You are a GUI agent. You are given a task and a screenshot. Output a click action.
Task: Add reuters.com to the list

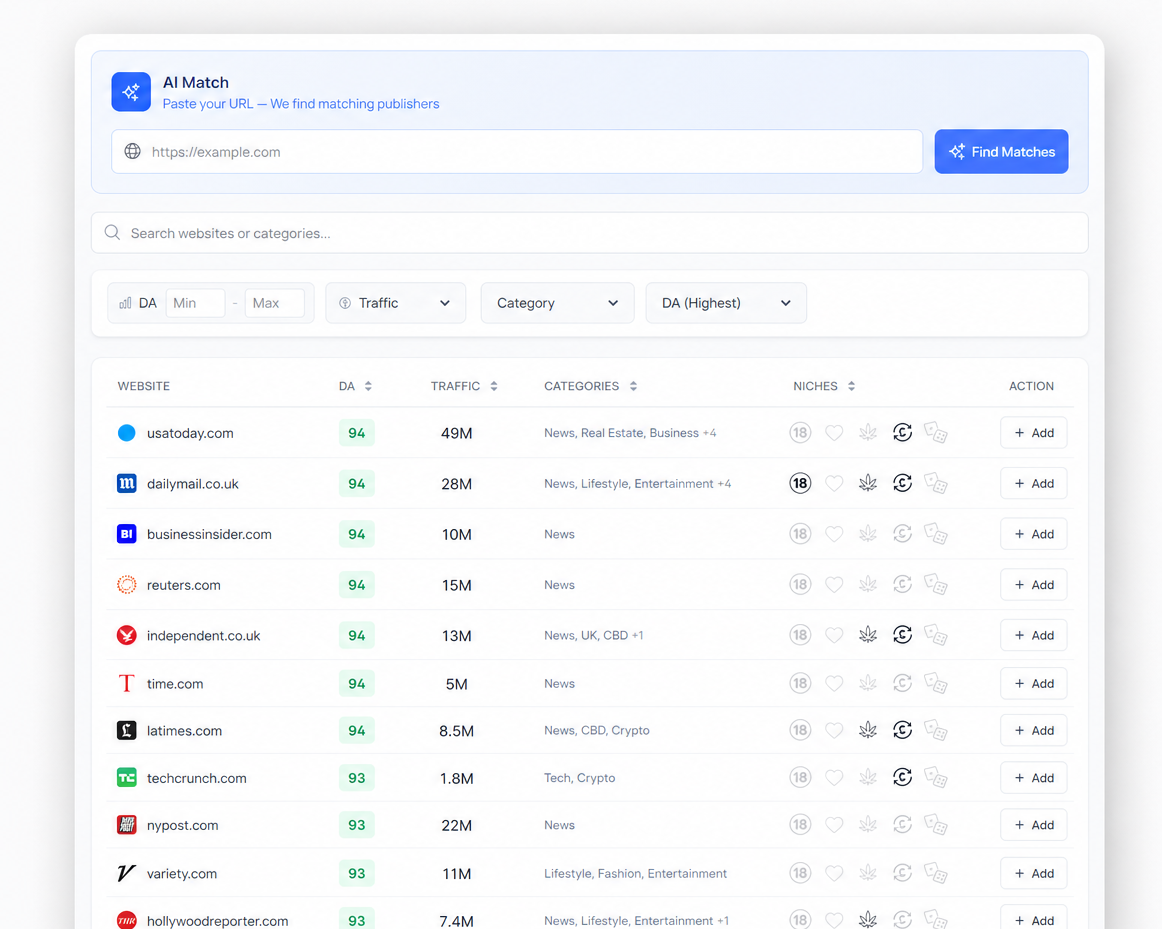point(1034,585)
